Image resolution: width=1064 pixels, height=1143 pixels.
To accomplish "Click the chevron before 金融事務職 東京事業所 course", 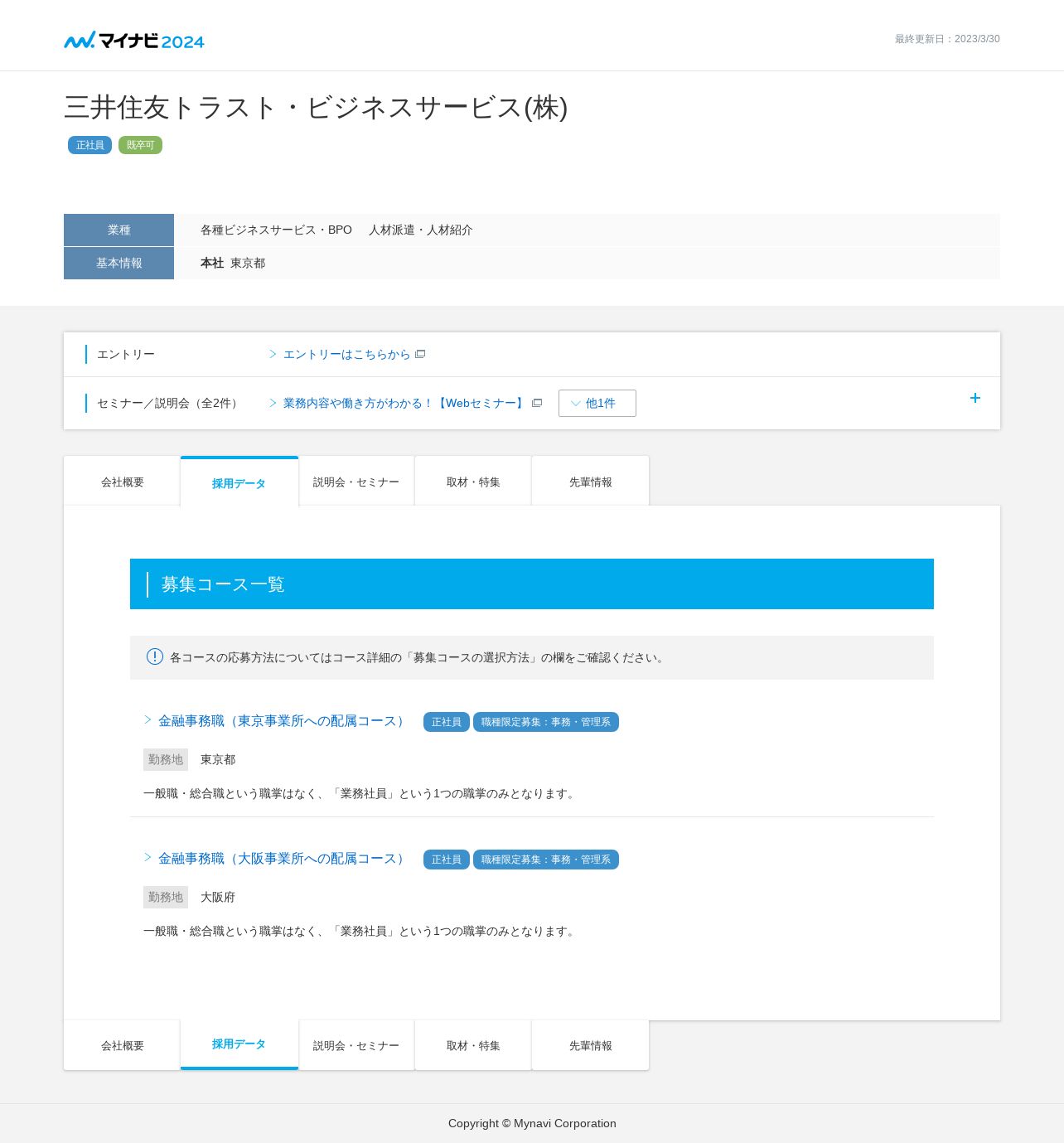I will (148, 719).
